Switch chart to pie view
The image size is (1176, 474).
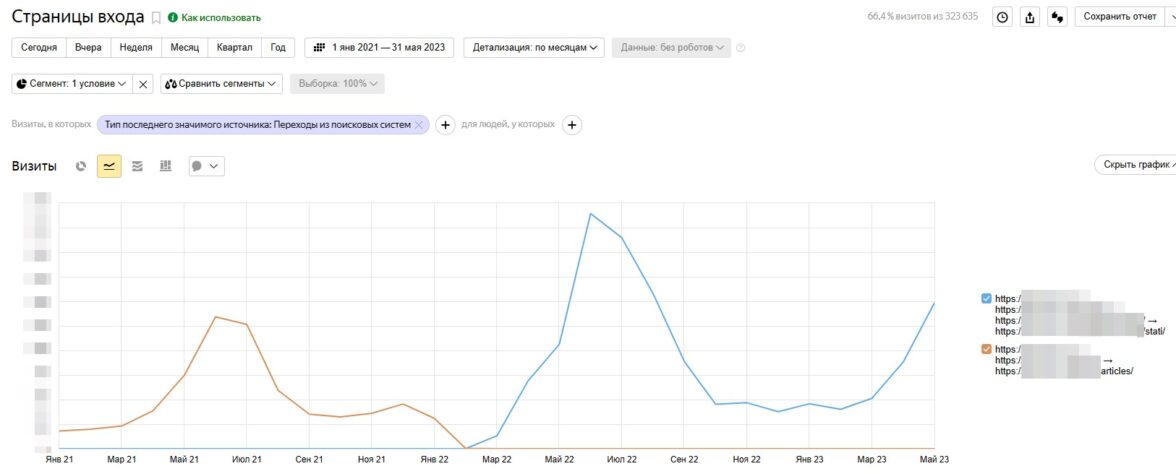[x=81, y=166]
